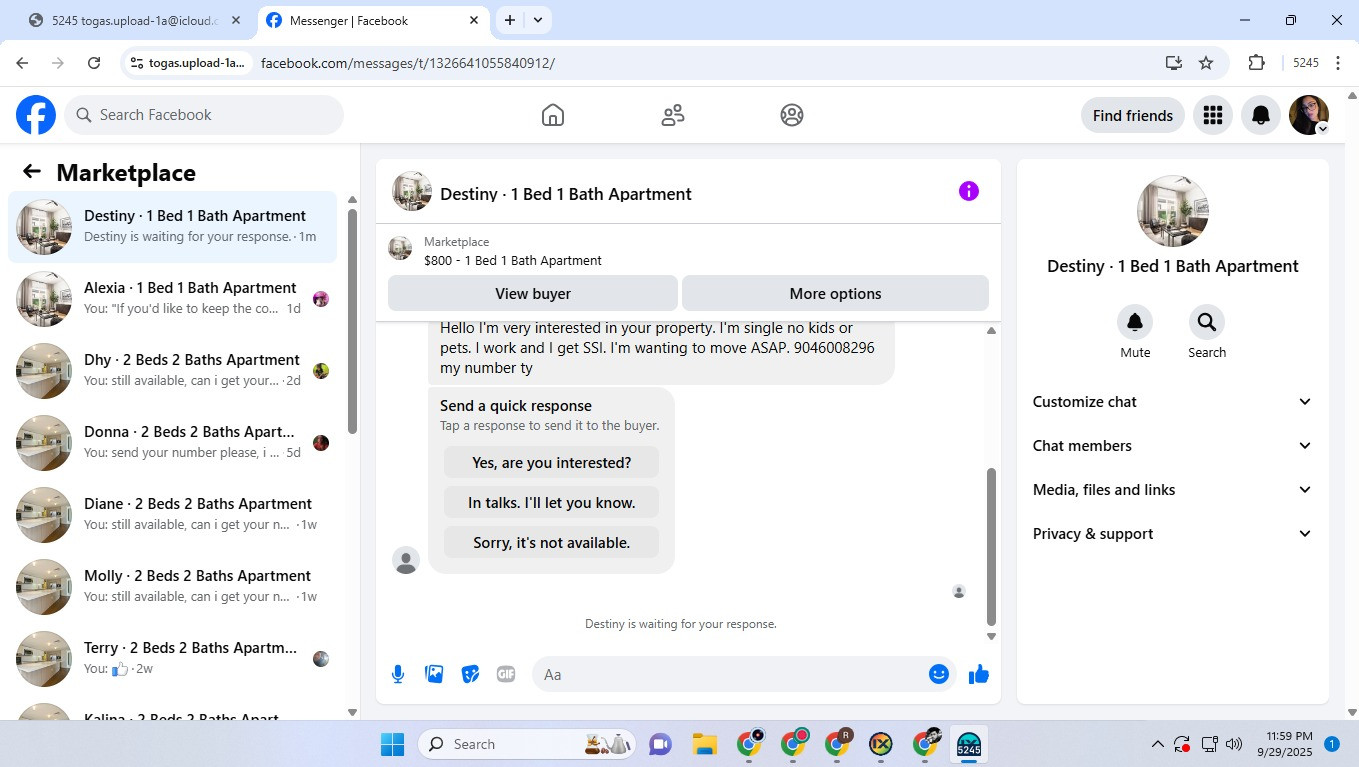
Task: Open Destiny 1 Bed 1 Bath chat
Action: click(x=173, y=227)
